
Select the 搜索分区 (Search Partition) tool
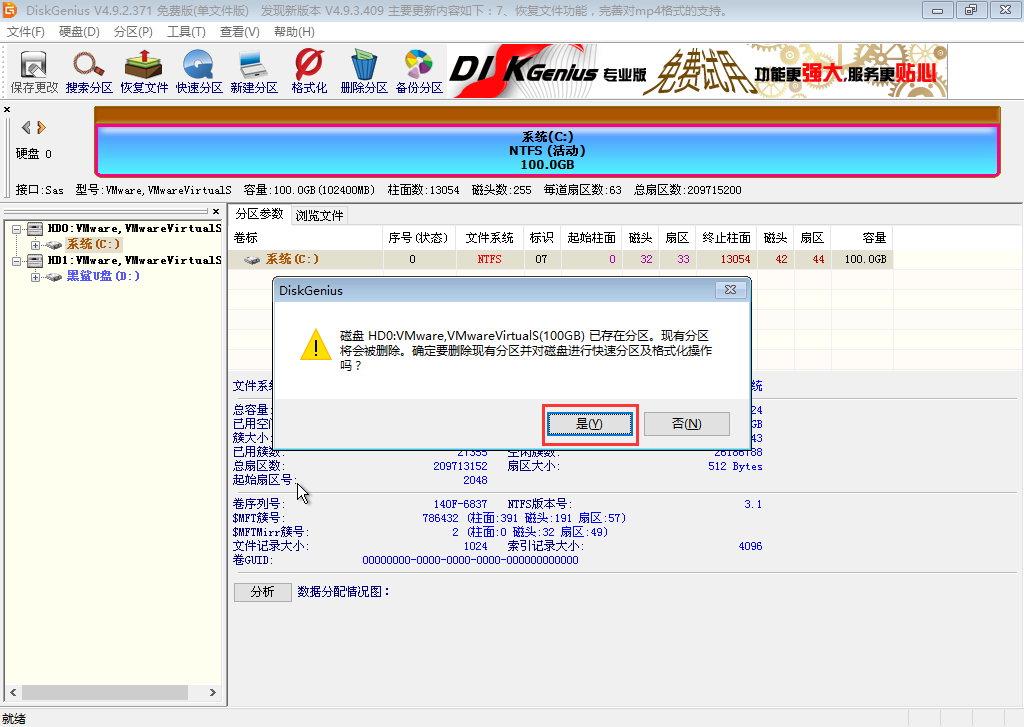tap(88, 70)
